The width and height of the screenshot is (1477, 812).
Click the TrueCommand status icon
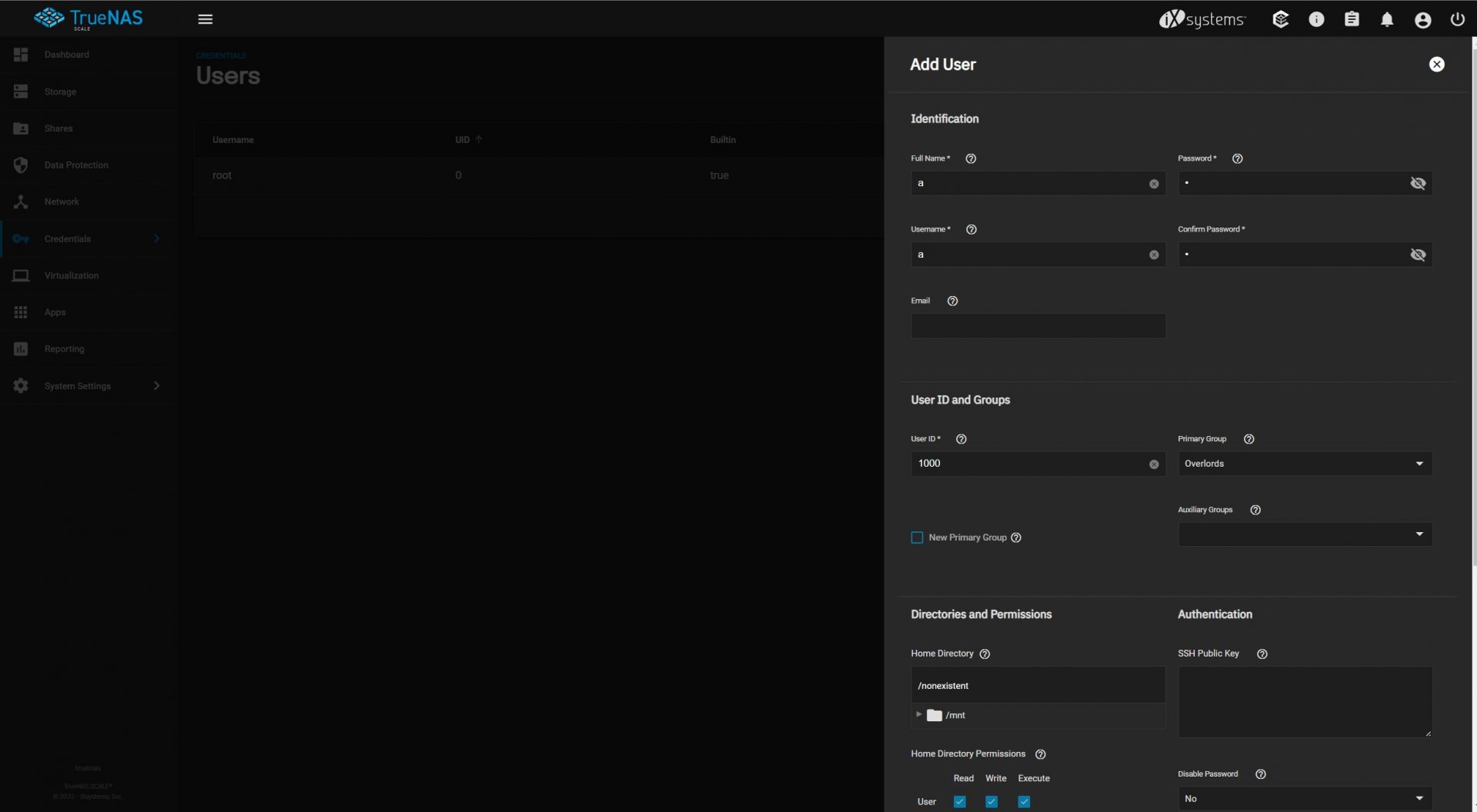pos(1280,20)
